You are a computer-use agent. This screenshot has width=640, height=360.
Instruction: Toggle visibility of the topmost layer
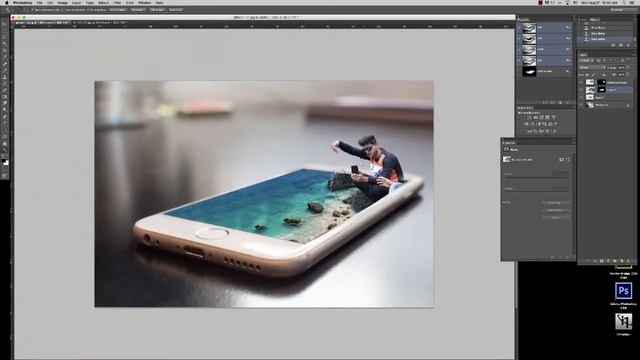581,82
